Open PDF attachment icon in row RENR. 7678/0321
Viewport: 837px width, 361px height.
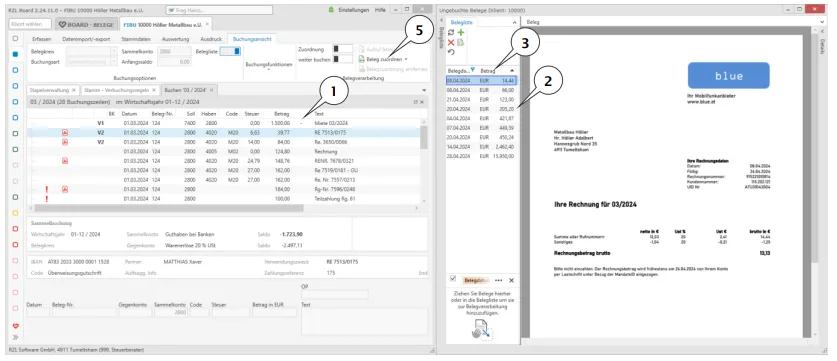click(x=65, y=161)
